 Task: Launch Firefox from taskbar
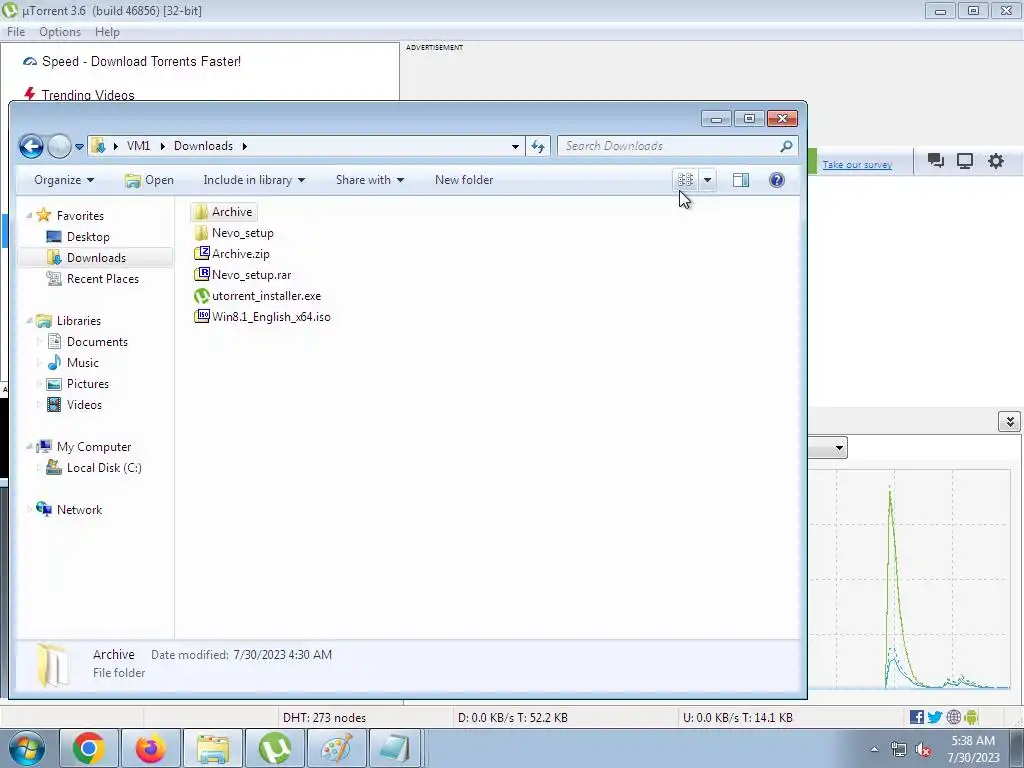[x=150, y=748]
